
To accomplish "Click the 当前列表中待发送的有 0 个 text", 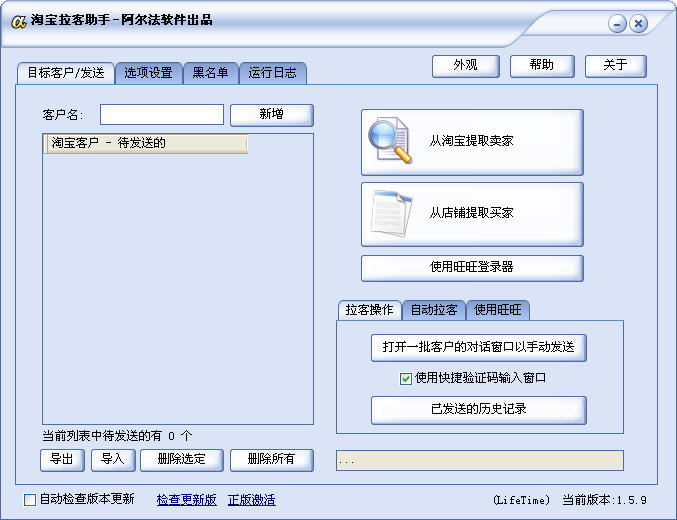I will [117, 436].
